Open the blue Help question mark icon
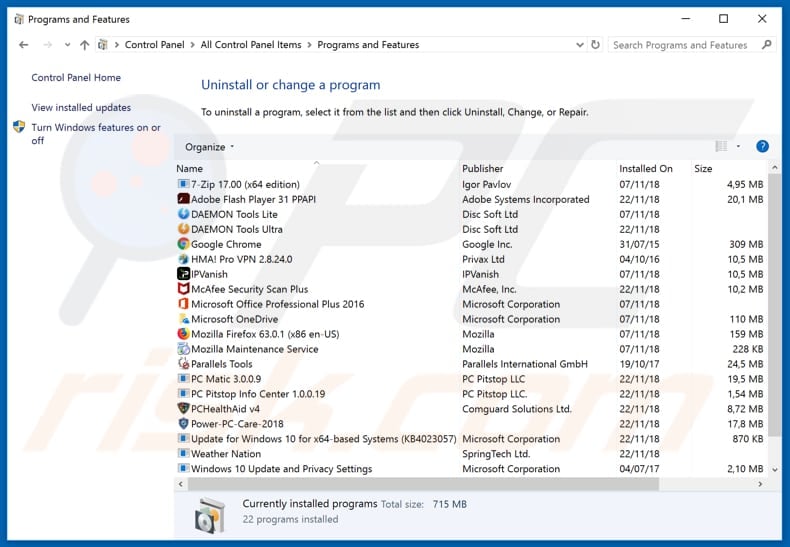790x547 pixels. 762,147
